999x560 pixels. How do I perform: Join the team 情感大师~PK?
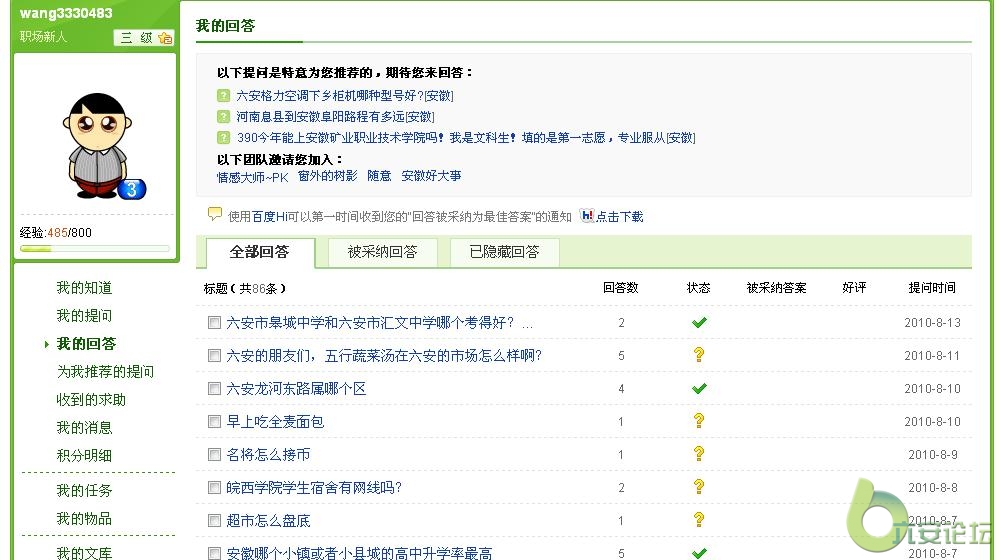(252, 177)
